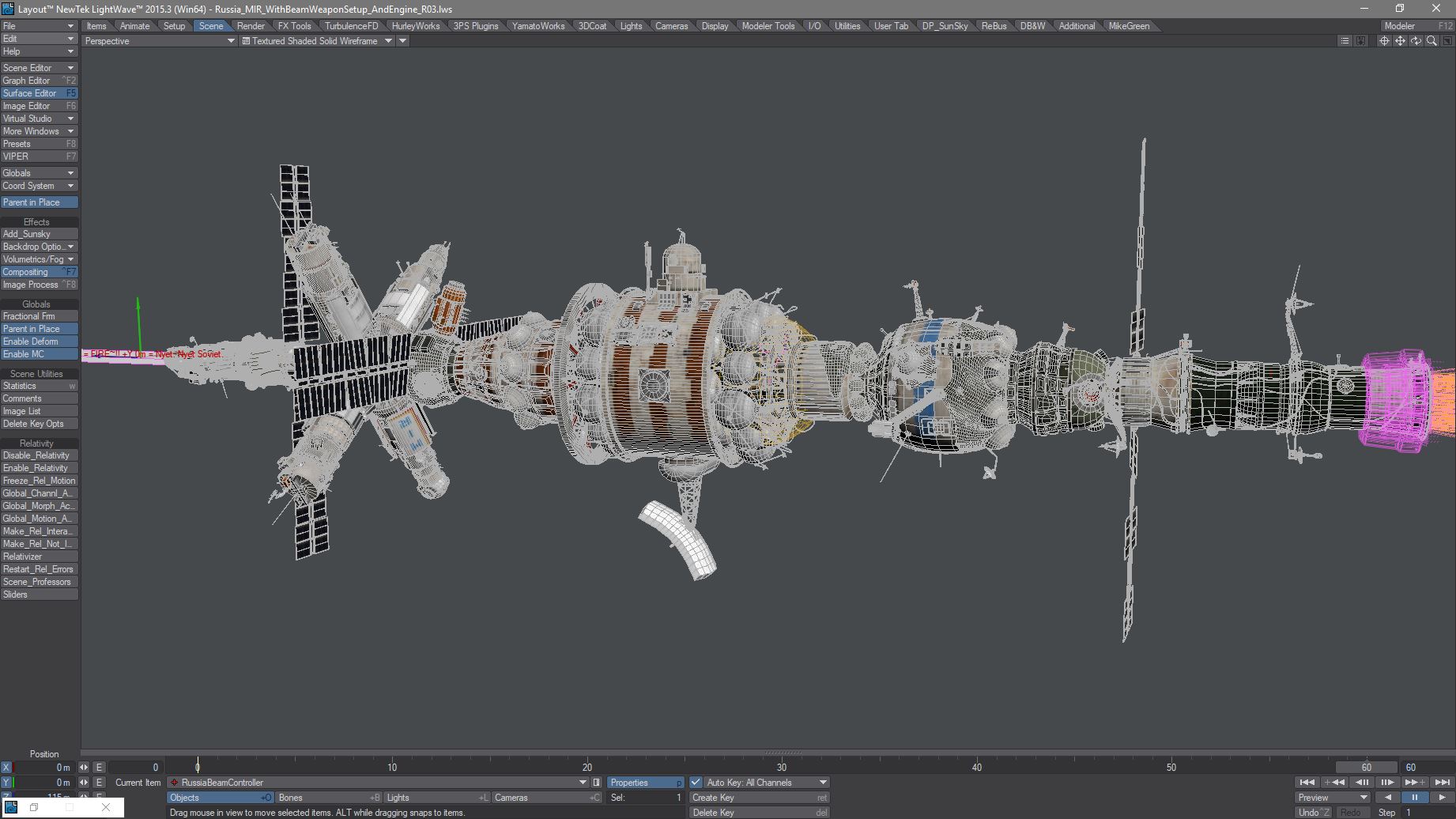Click the frame 60 timeline end slider
Image resolution: width=1456 pixels, height=819 pixels.
tap(1366, 768)
